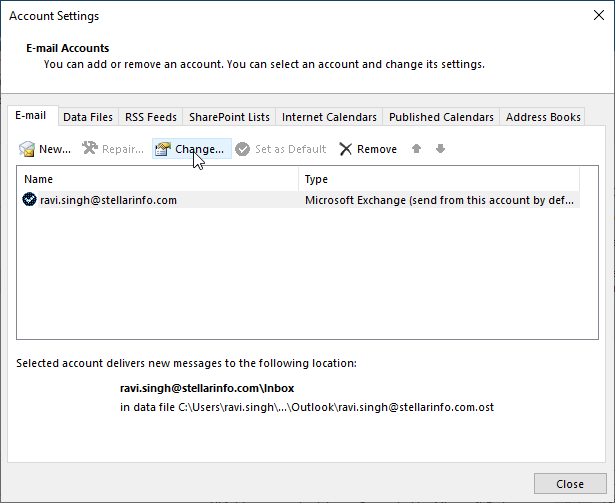Screen dimensions: 615x503
Task: Click the Microsoft Exchange type cell
Action: [439, 200]
